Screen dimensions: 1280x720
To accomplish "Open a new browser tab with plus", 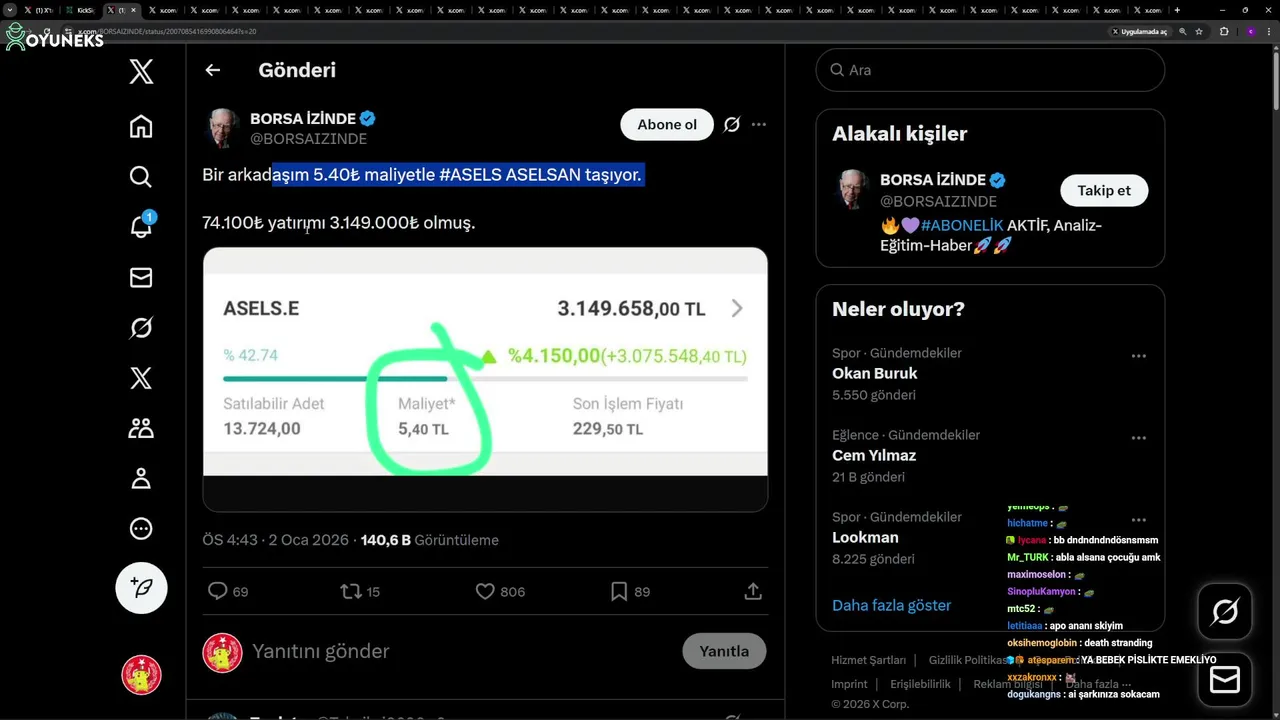I will (x=1177, y=10).
